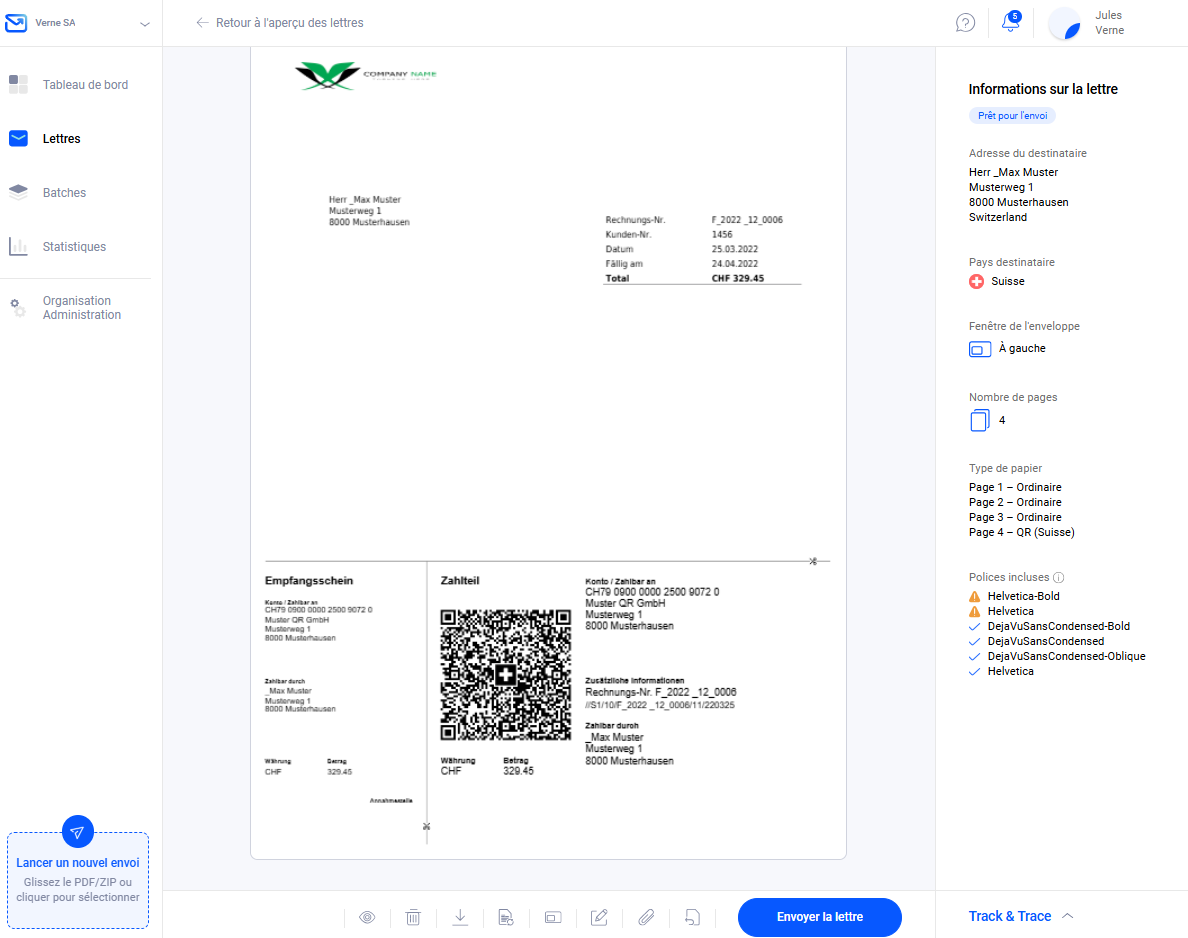This screenshot has height=938, width=1188.
Task: Add an attachment with the paperclip icon
Action: (x=646, y=917)
